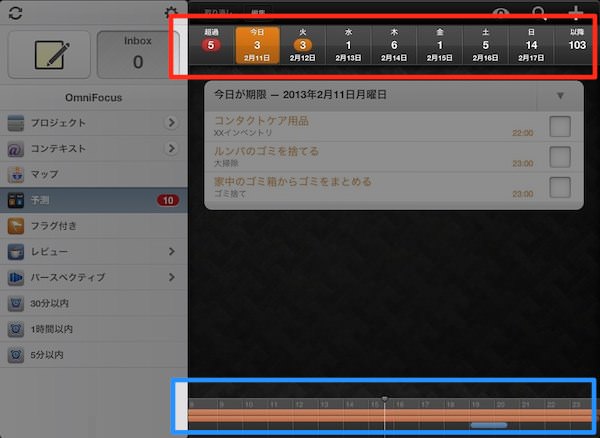Open the 家中のゴミ箱からゴミをまとめる task title
600x438 pixels.
point(293,181)
